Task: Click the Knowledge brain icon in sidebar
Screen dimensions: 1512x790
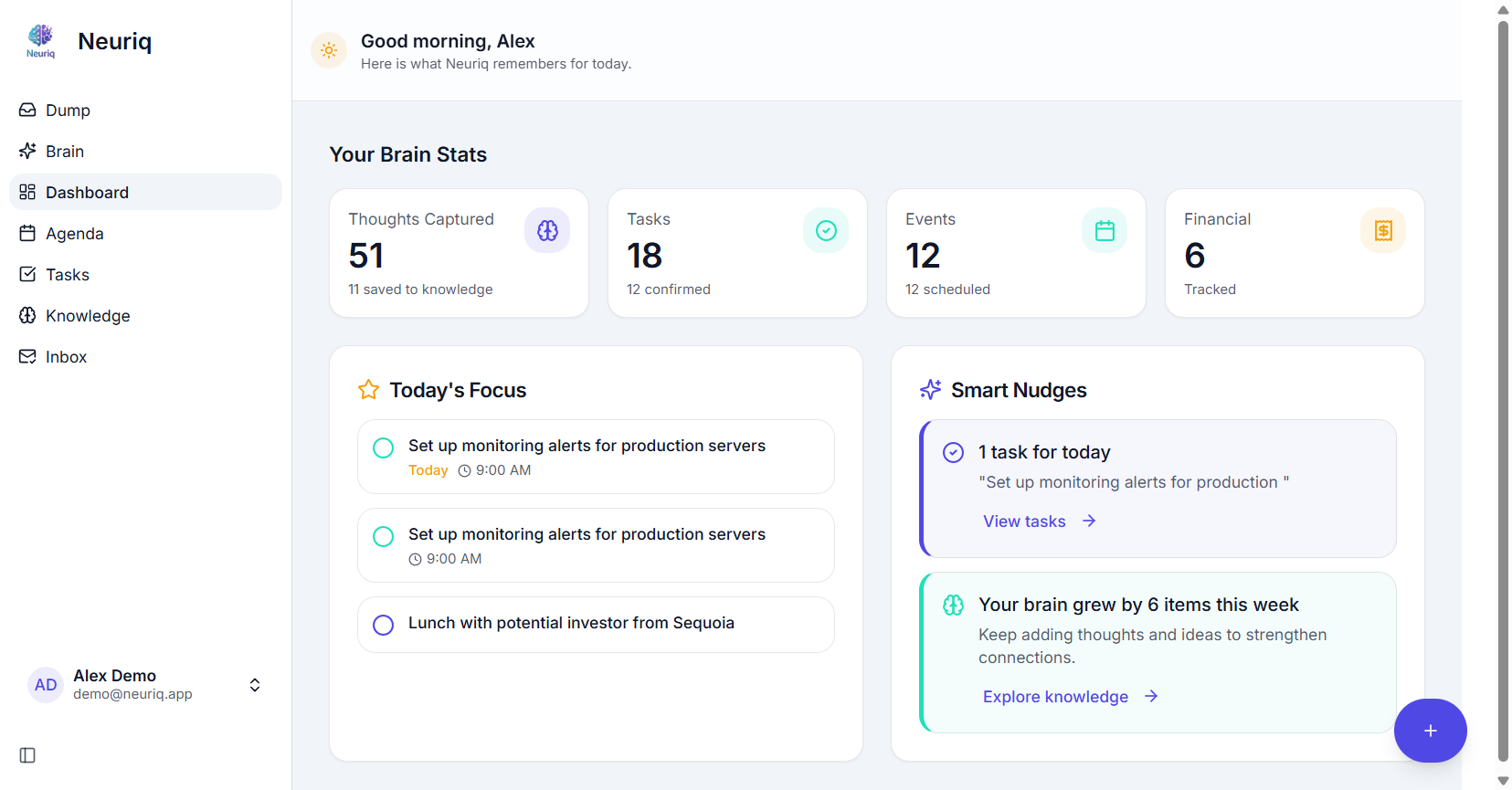Action: pos(28,315)
